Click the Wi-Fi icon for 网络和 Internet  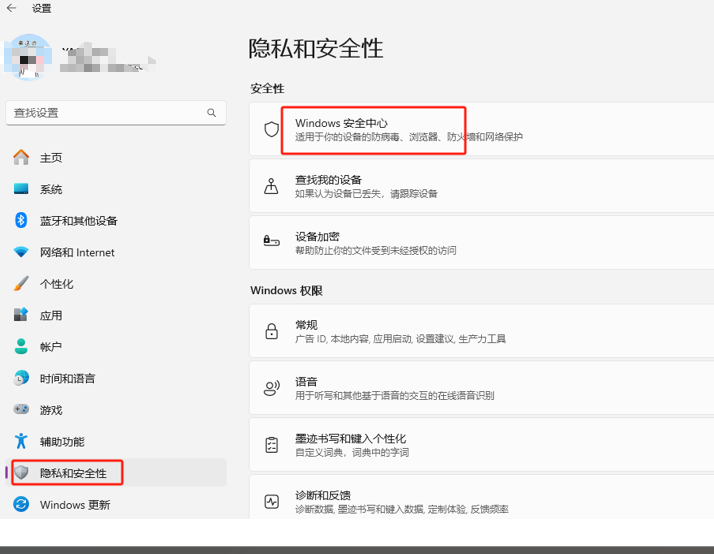(x=21, y=252)
